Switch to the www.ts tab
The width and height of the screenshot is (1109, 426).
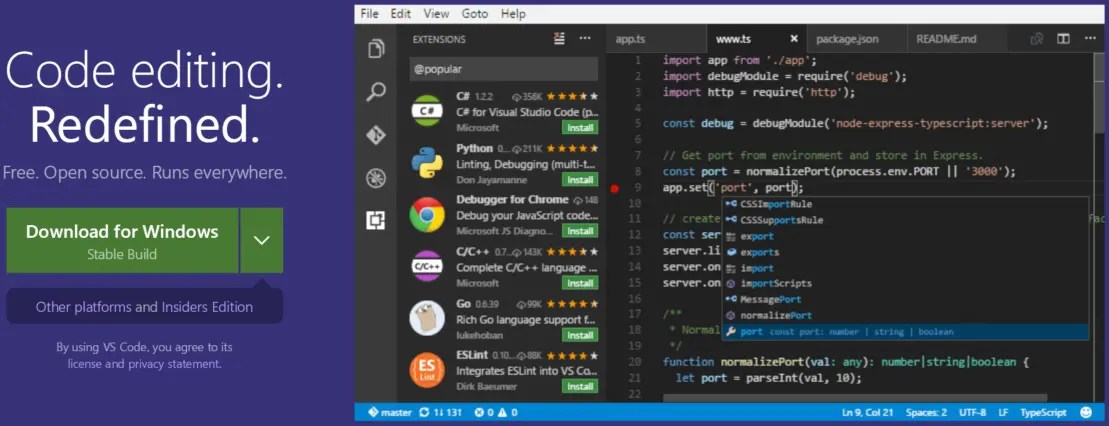pyautogui.click(x=755, y=39)
